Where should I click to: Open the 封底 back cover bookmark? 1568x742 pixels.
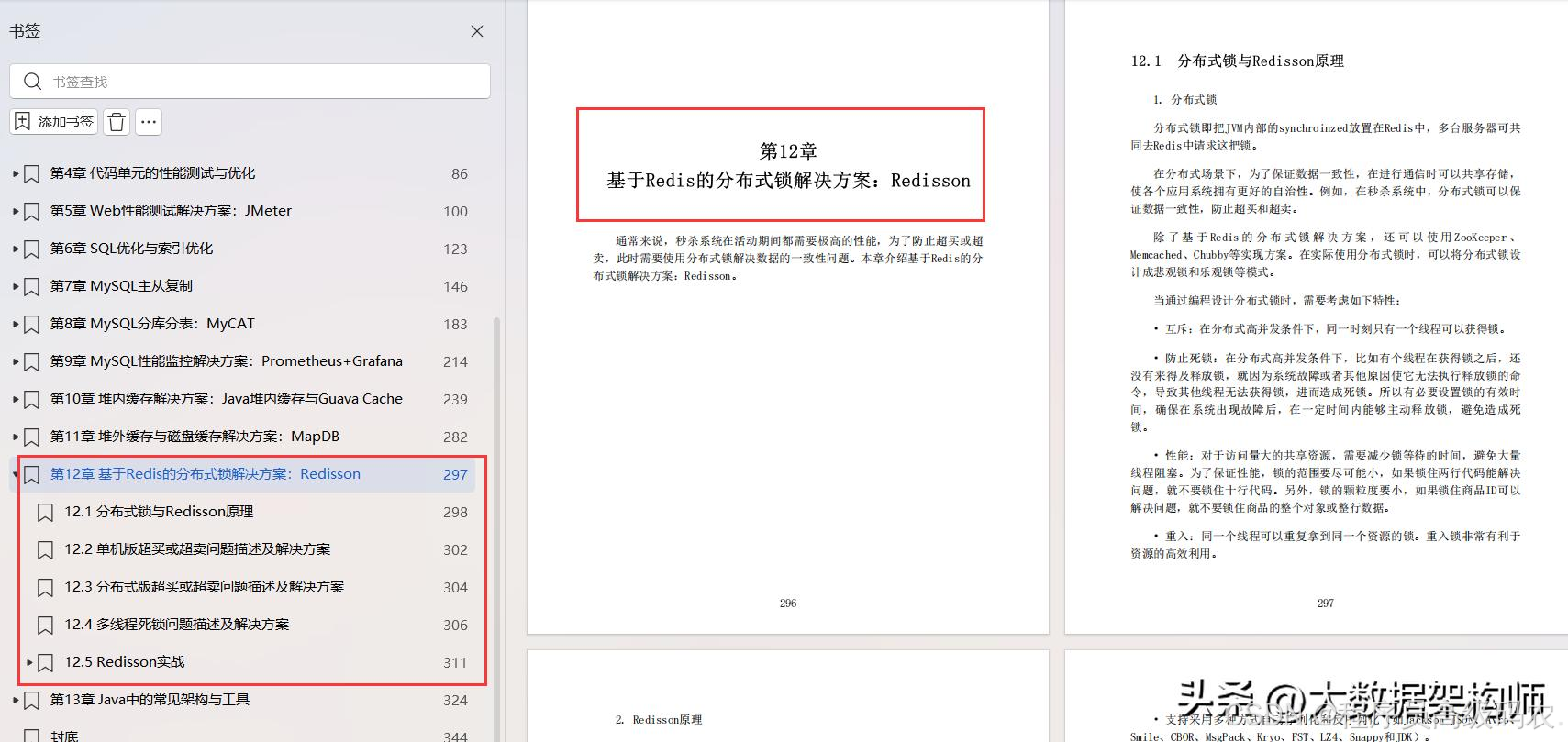64,736
